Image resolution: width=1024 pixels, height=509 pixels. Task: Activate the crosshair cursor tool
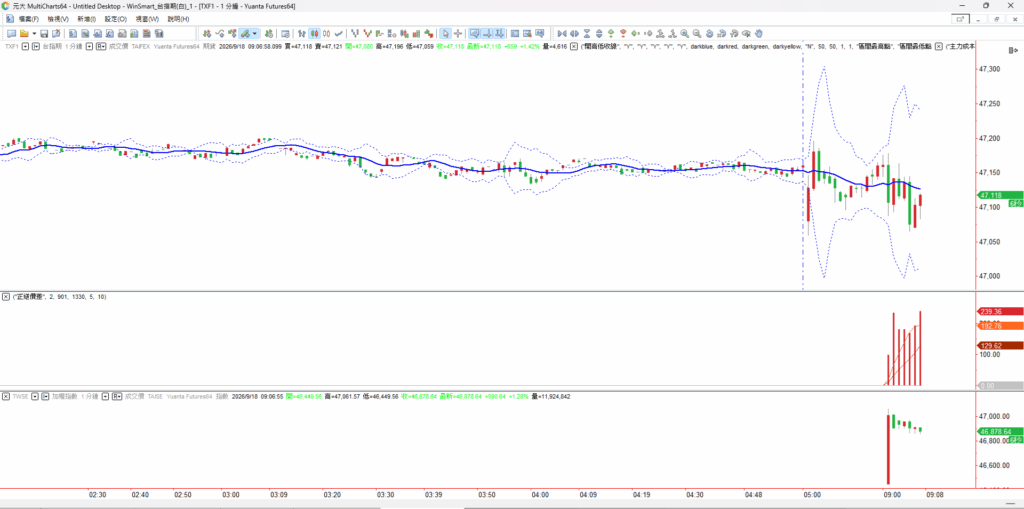tap(458, 33)
